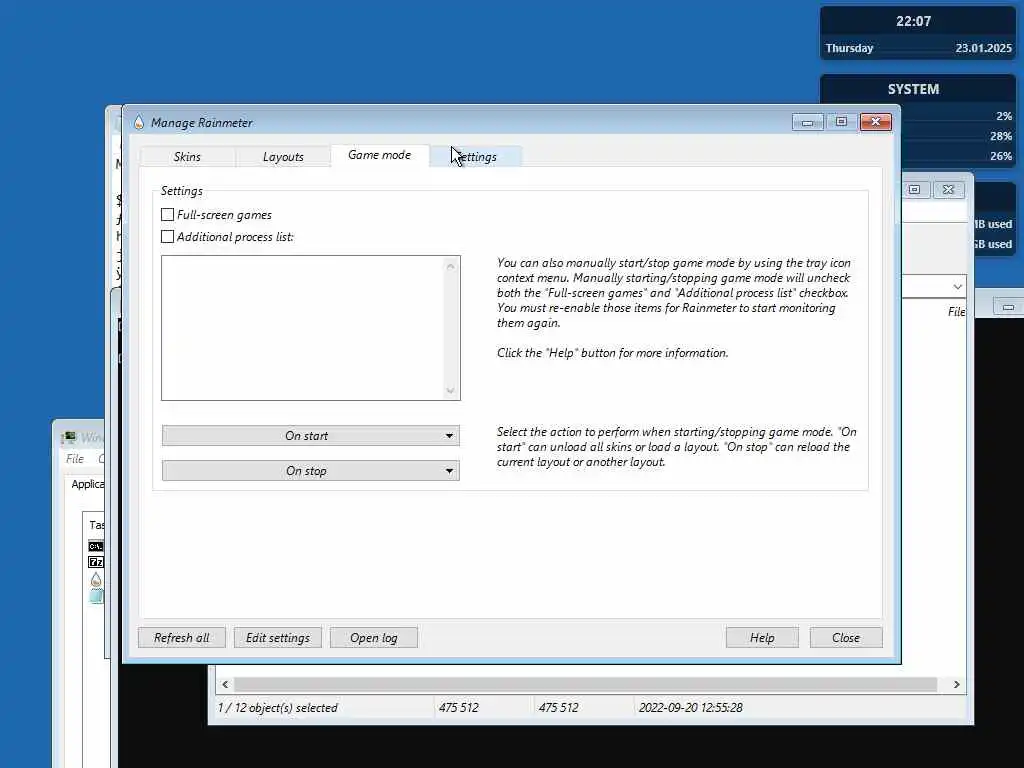Go to the Settings tab
Image resolution: width=1024 pixels, height=768 pixels.
tap(475, 157)
